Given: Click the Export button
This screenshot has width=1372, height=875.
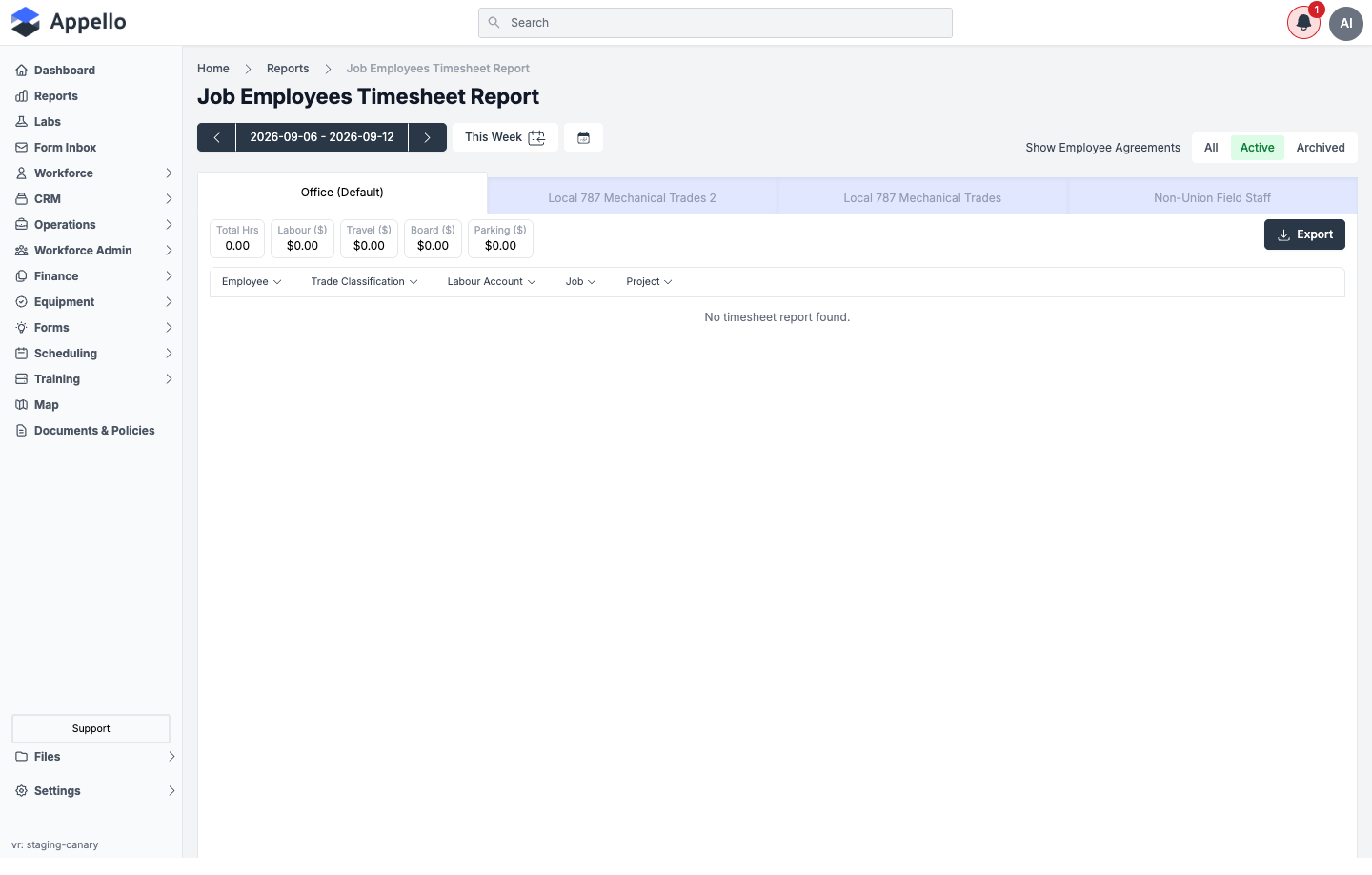Looking at the screenshot, I should coord(1304,234).
